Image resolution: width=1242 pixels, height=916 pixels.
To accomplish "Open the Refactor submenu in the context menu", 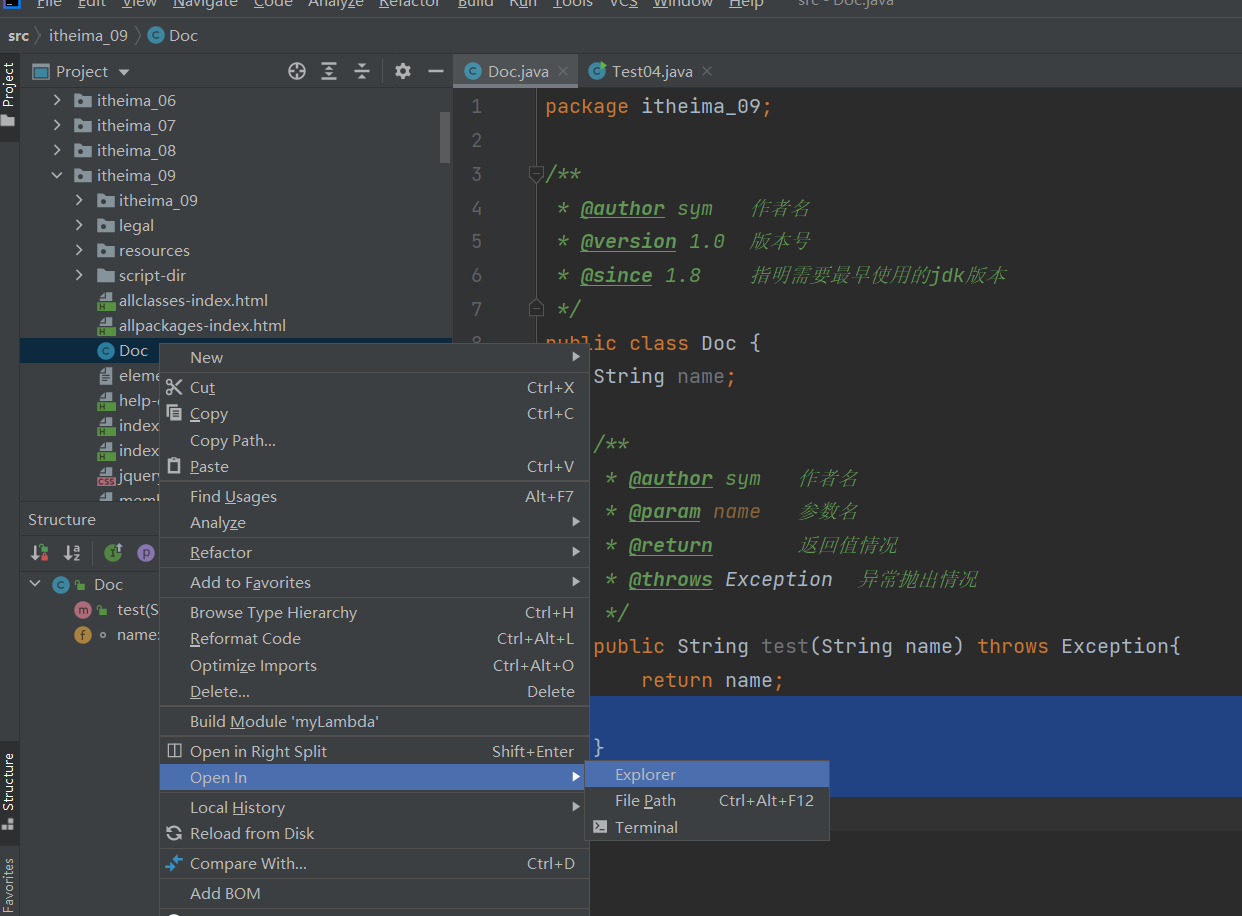I will click(x=374, y=552).
